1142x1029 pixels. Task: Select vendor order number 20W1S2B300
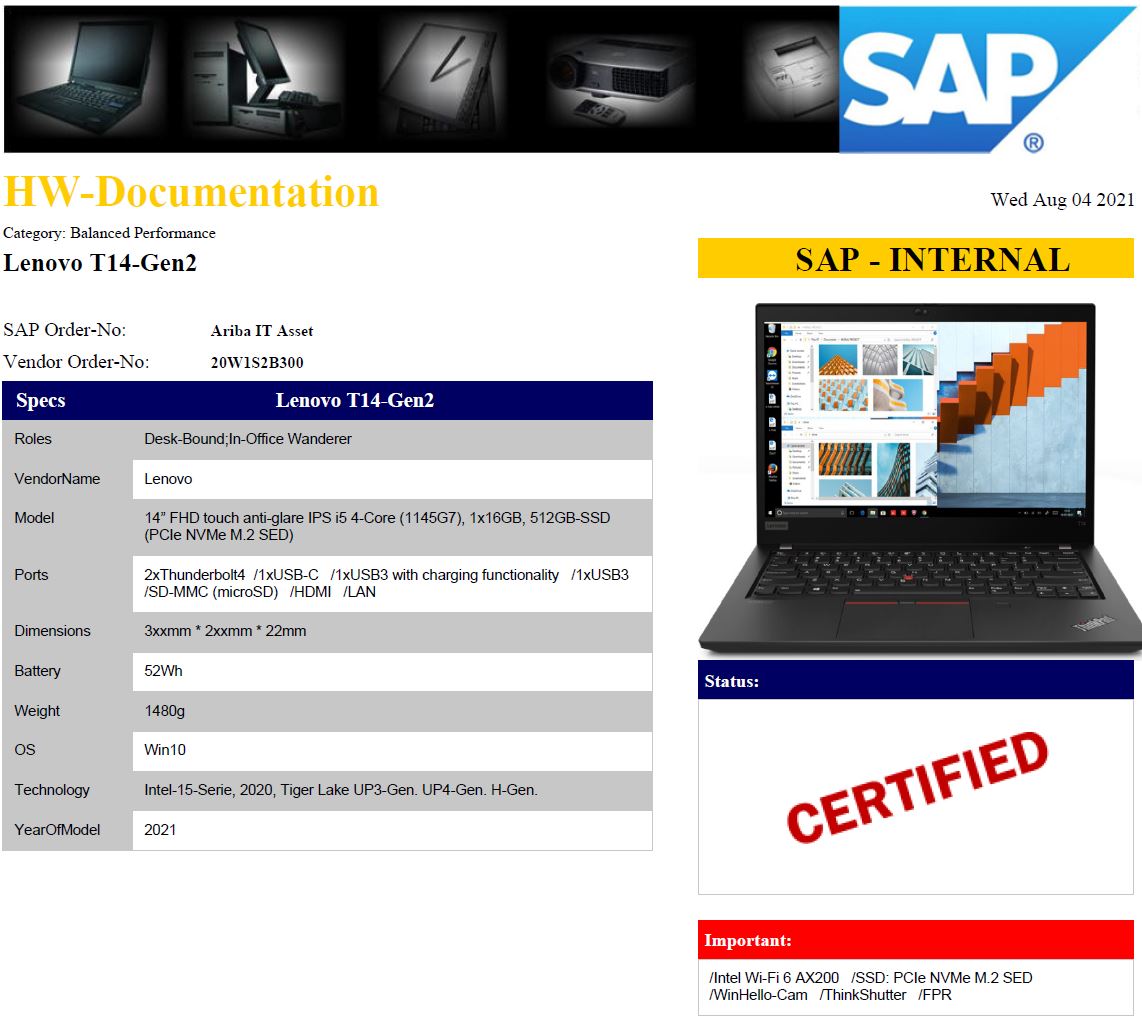(257, 363)
